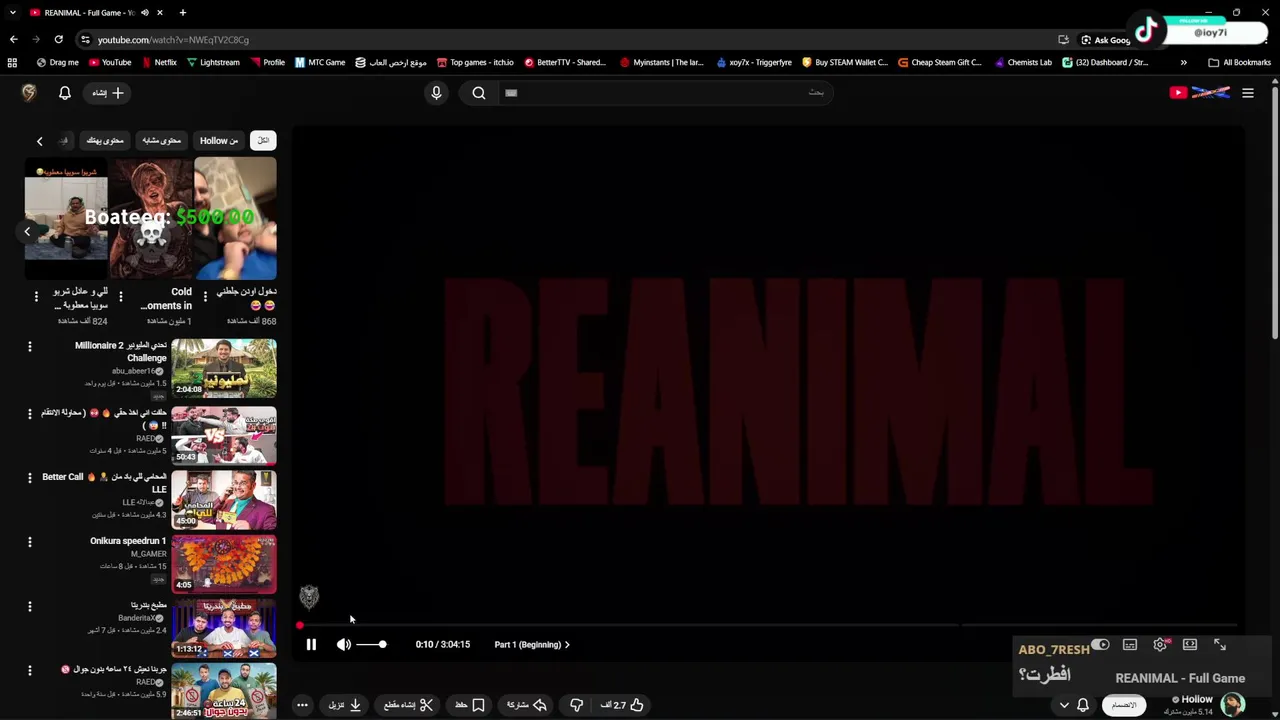1280x720 pixels.
Task: Select the white 'All' filter chip
Action: (x=263, y=141)
